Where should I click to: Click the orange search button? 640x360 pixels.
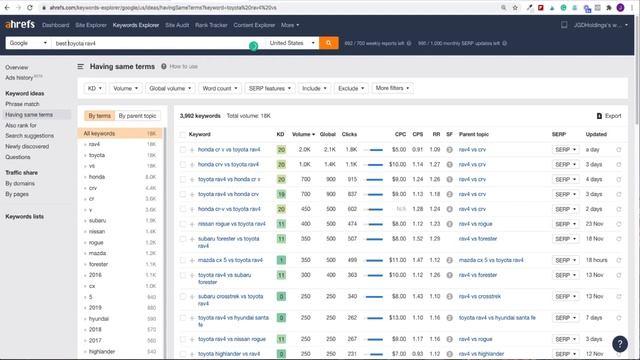pyautogui.click(x=329, y=43)
